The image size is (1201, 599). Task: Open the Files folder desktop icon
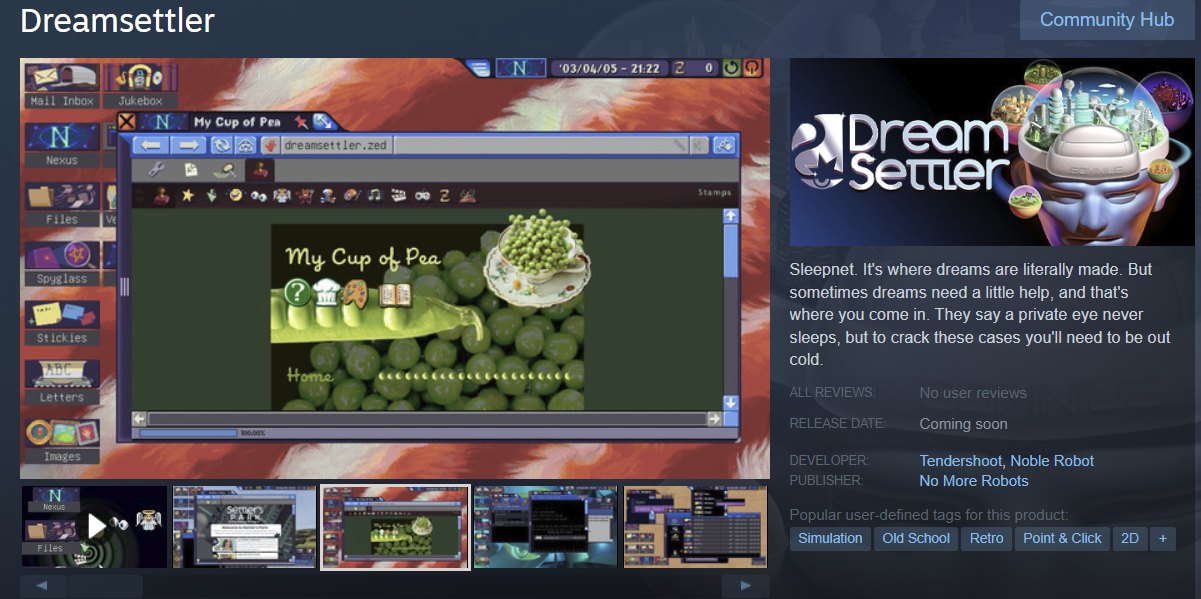(x=62, y=205)
